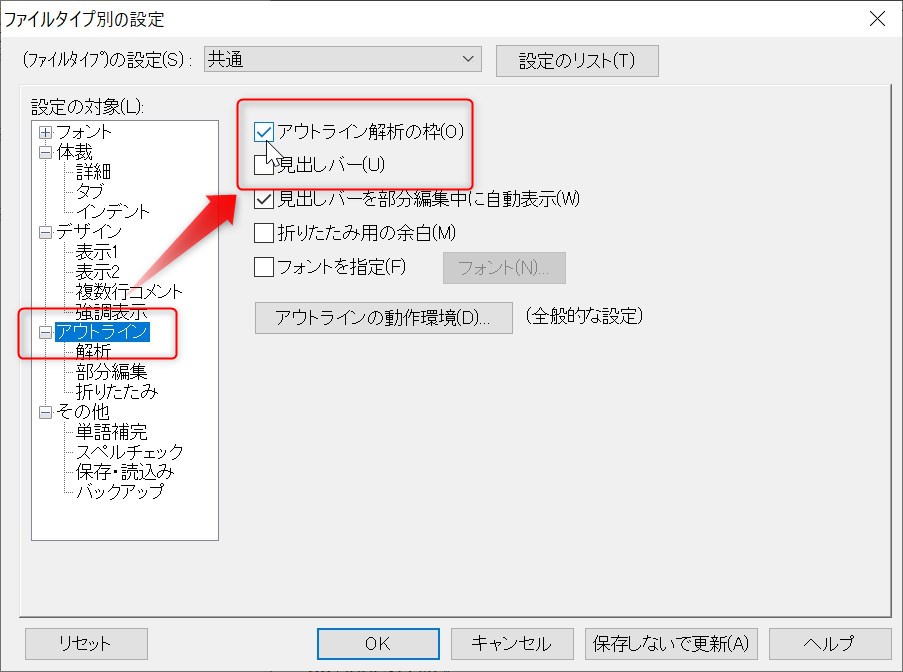Select 詳細 under 体裁
This screenshot has height=672, width=903.
93,172
